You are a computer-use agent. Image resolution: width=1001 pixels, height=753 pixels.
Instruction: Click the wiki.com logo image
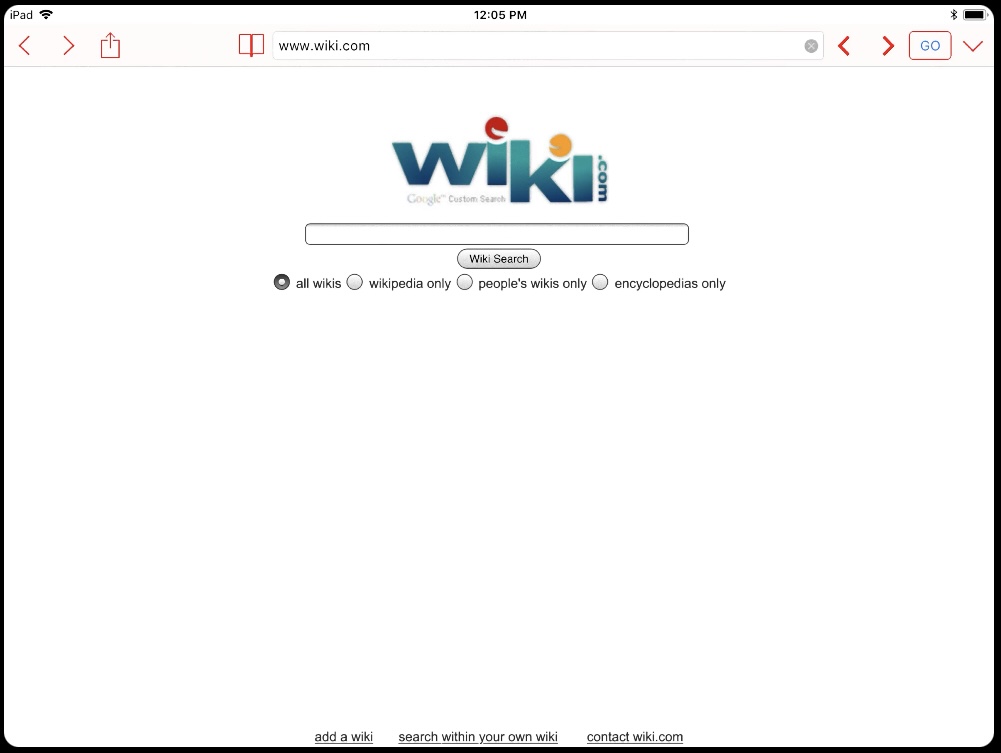pos(499,161)
